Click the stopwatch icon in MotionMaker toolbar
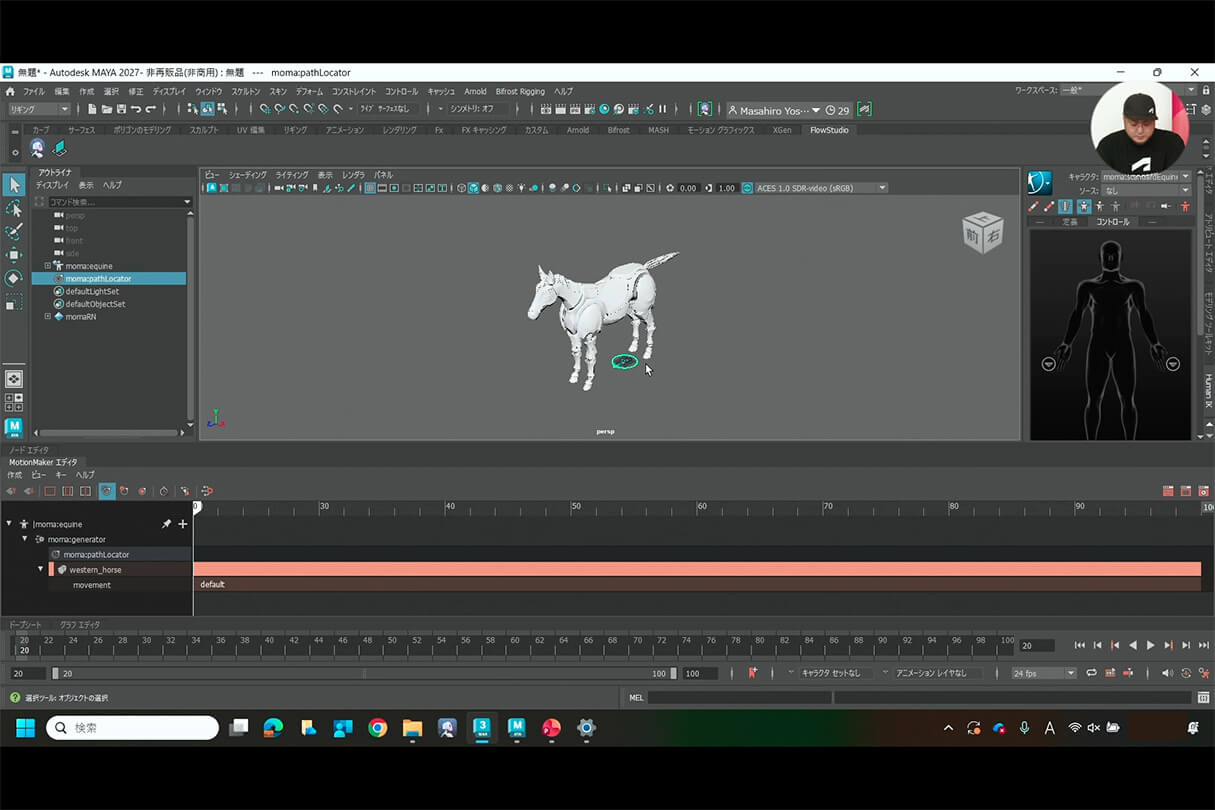The image size is (1215, 810). click(x=163, y=491)
